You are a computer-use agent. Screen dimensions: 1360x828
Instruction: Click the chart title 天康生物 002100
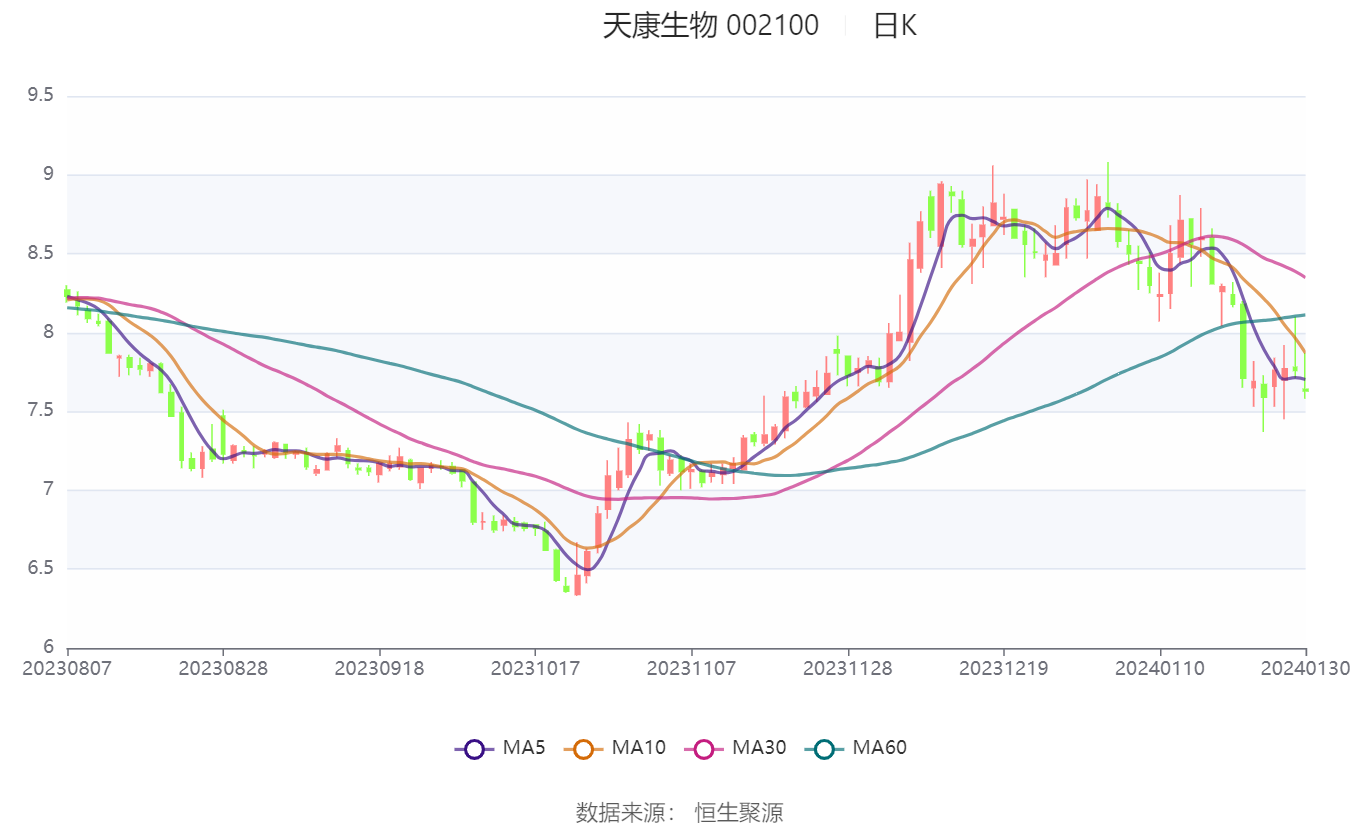pyautogui.click(x=710, y=25)
